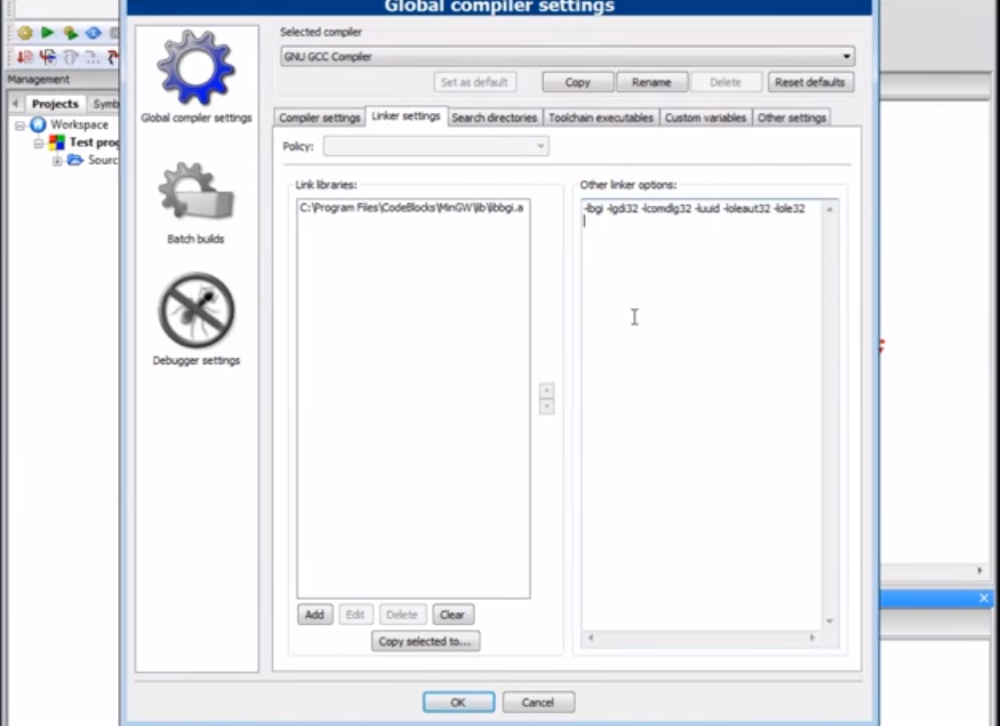Click the Copy selected to button
This screenshot has width=1000, height=726.
(x=425, y=642)
